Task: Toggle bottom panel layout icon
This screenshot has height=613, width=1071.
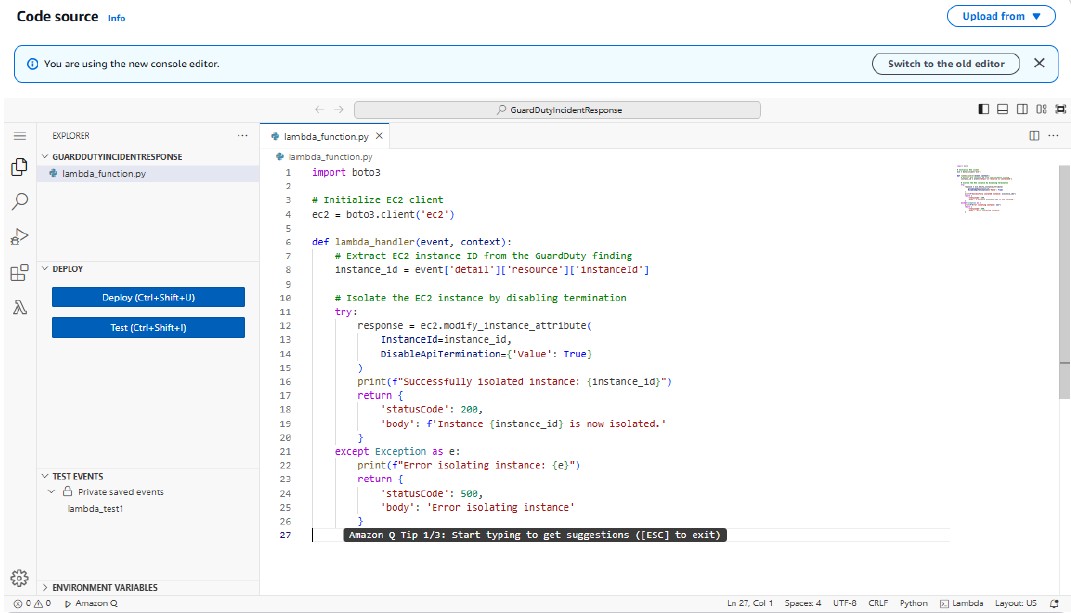Action: tap(1003, 109)
